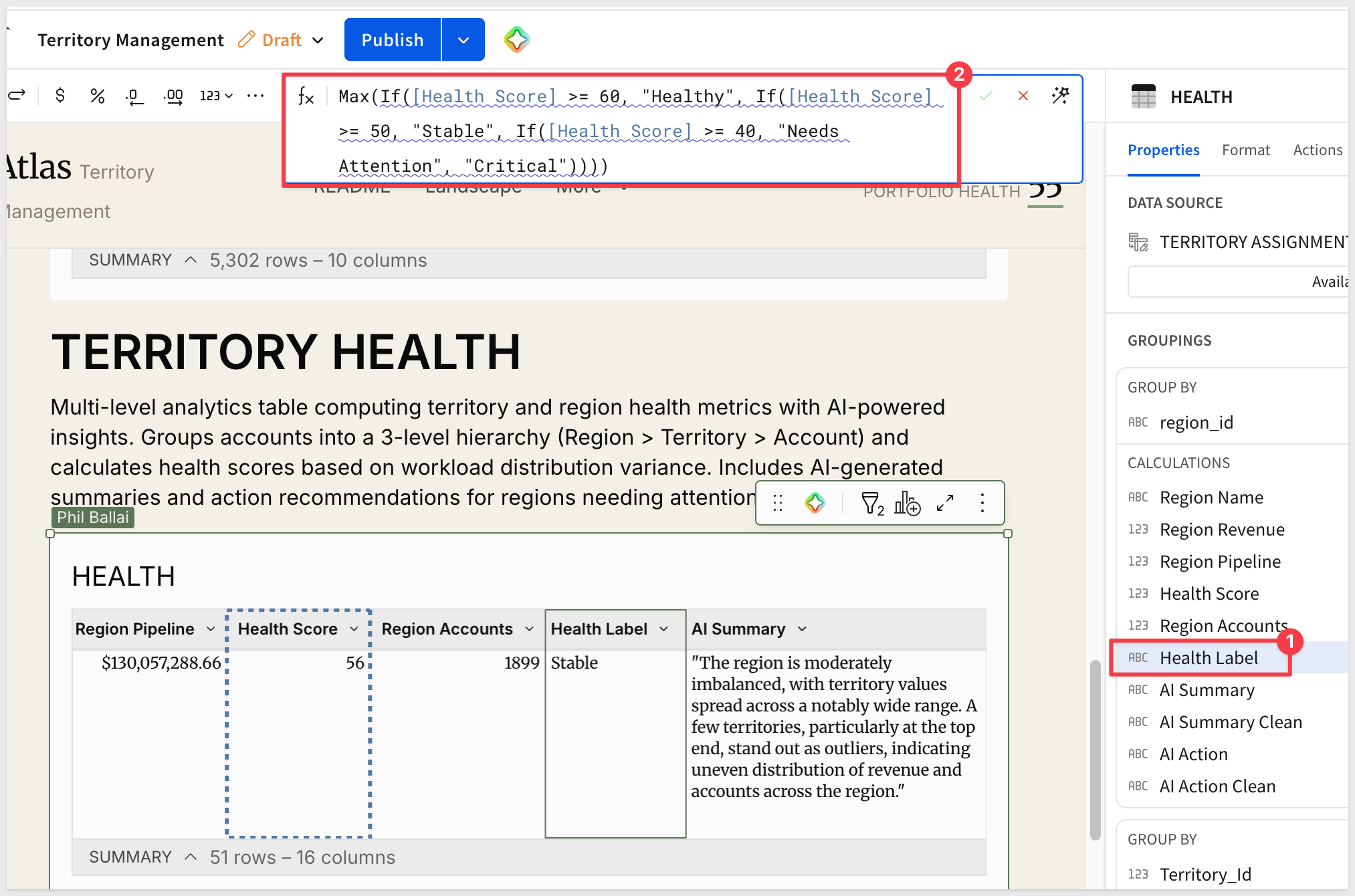Click the 1899 region accounts cell
1355x896 pixels.
pyautogui.click(x=522, y=663)
